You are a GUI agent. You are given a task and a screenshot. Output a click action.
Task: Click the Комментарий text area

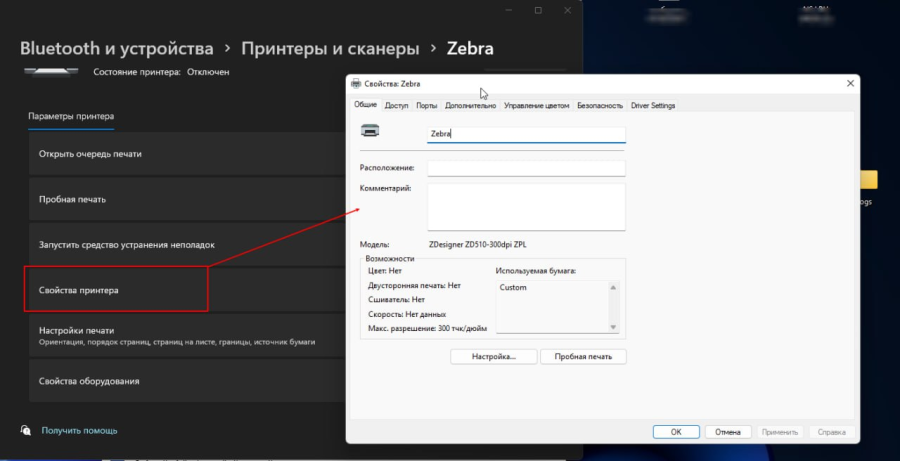coord(526,207)
